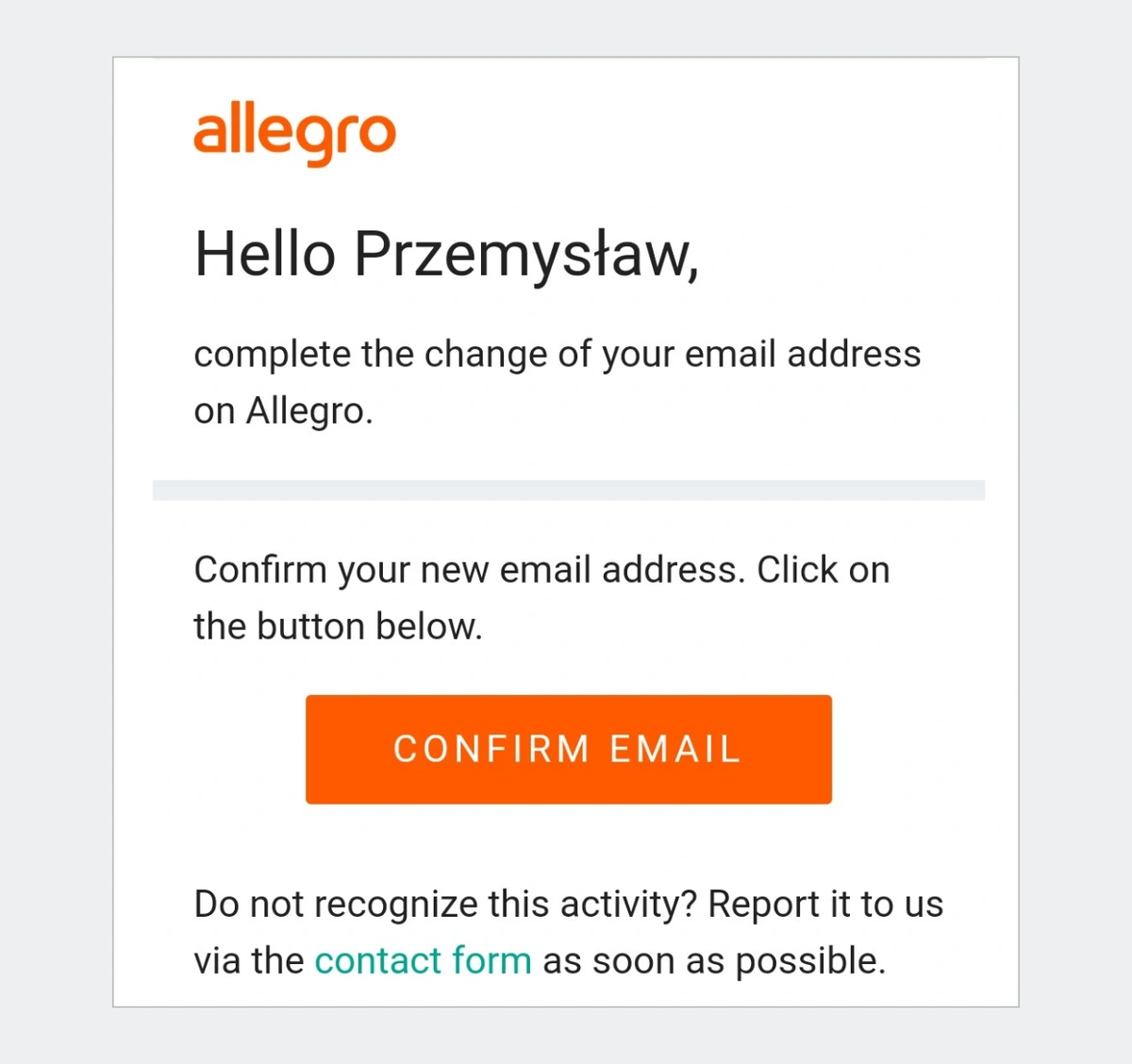The height and width of the screenshot is (1064, 1132).
Task: Click the 'the button below.' text
Action: click(338, 626)
